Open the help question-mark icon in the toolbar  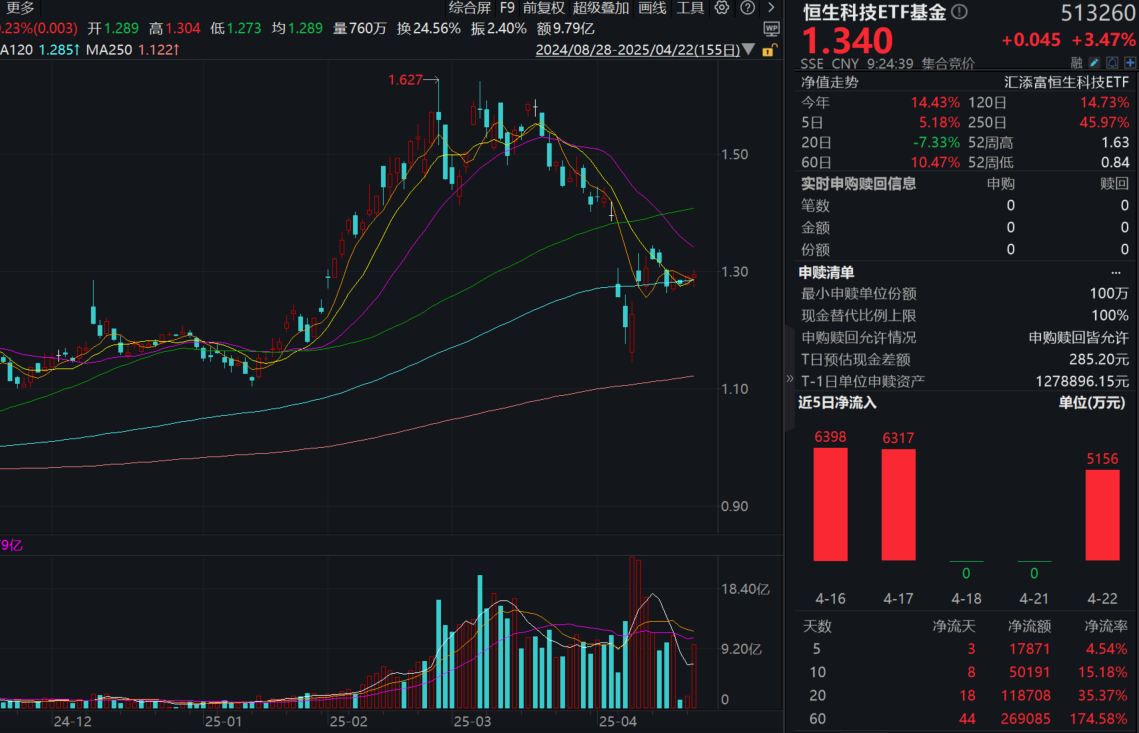[748, 9]
